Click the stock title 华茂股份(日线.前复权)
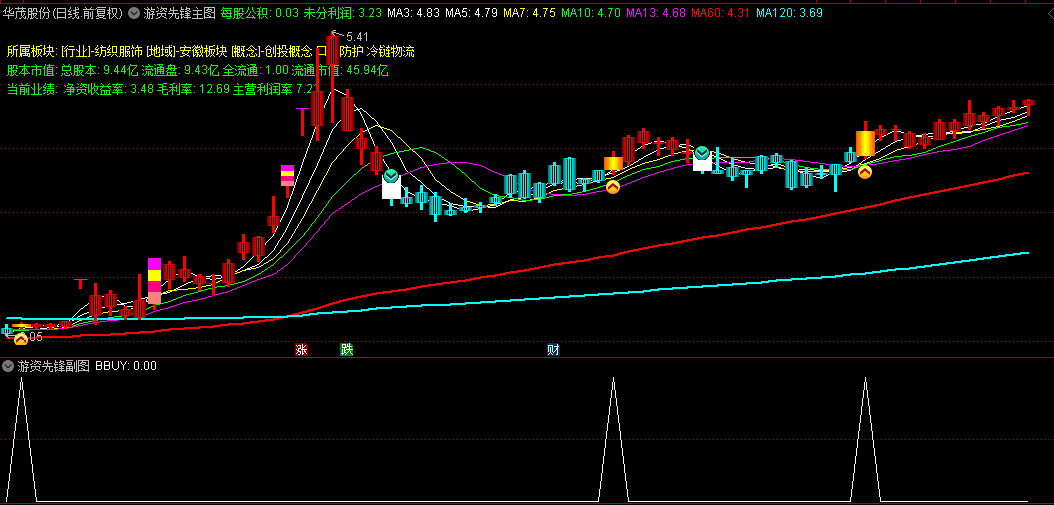This screenshot has height=505, width=1054. coord(63,12)
